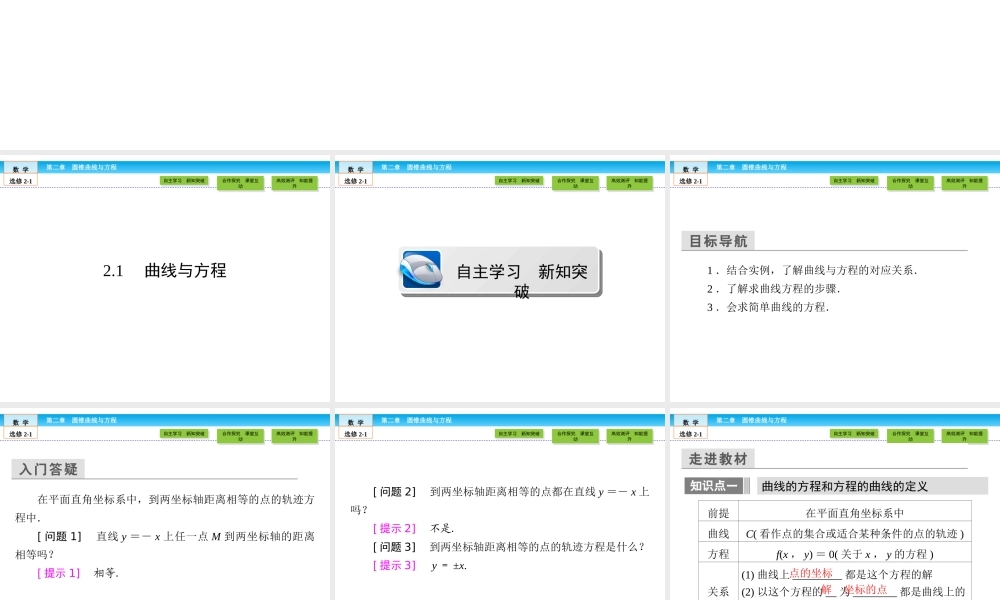The width and height of the screenshot is (1000, 600).
Task: Select the pink [提示3] y=±x label
Action: click(x=393, y=565)
